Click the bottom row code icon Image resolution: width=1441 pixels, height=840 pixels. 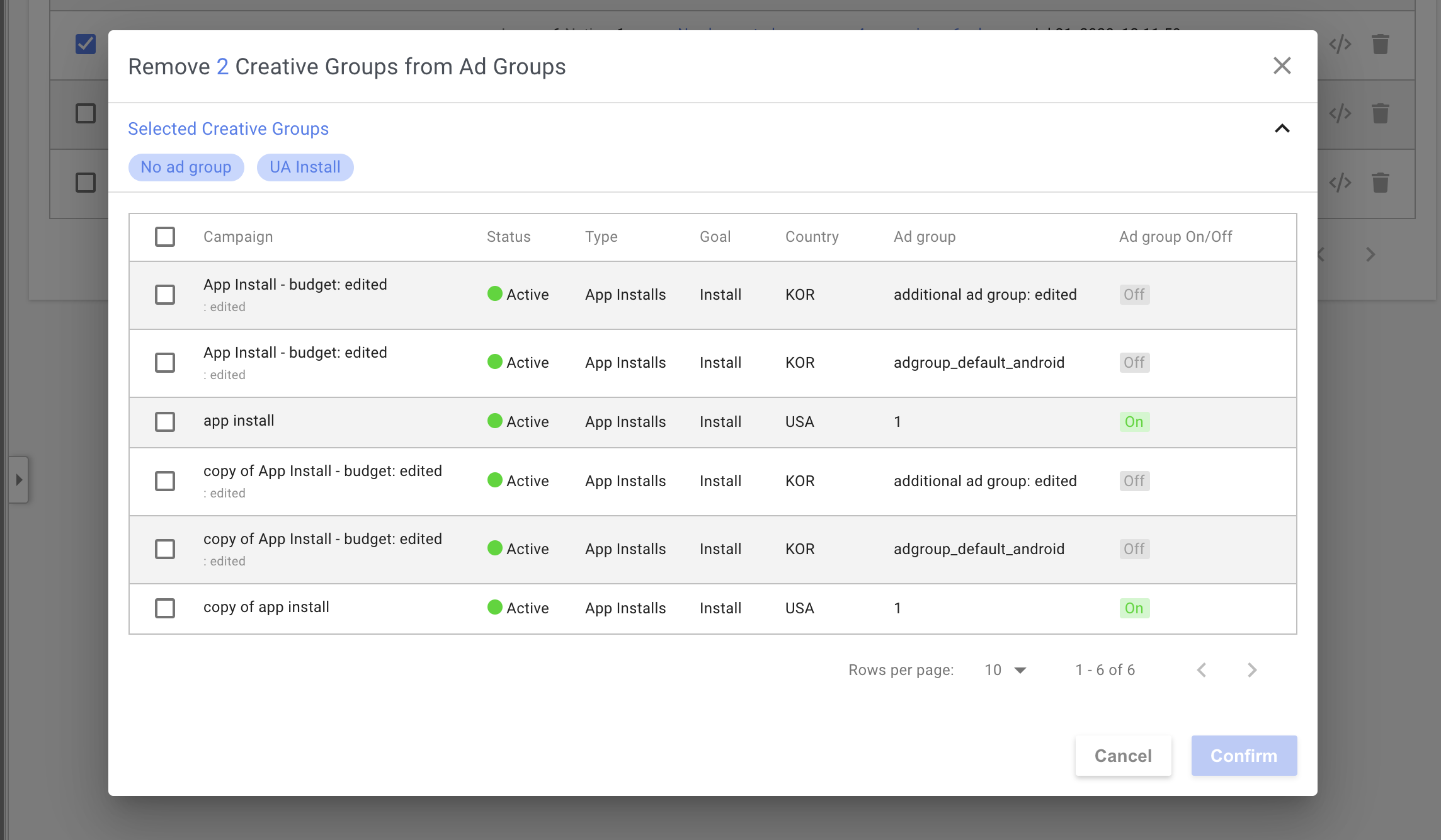[x=1340, y=183]
